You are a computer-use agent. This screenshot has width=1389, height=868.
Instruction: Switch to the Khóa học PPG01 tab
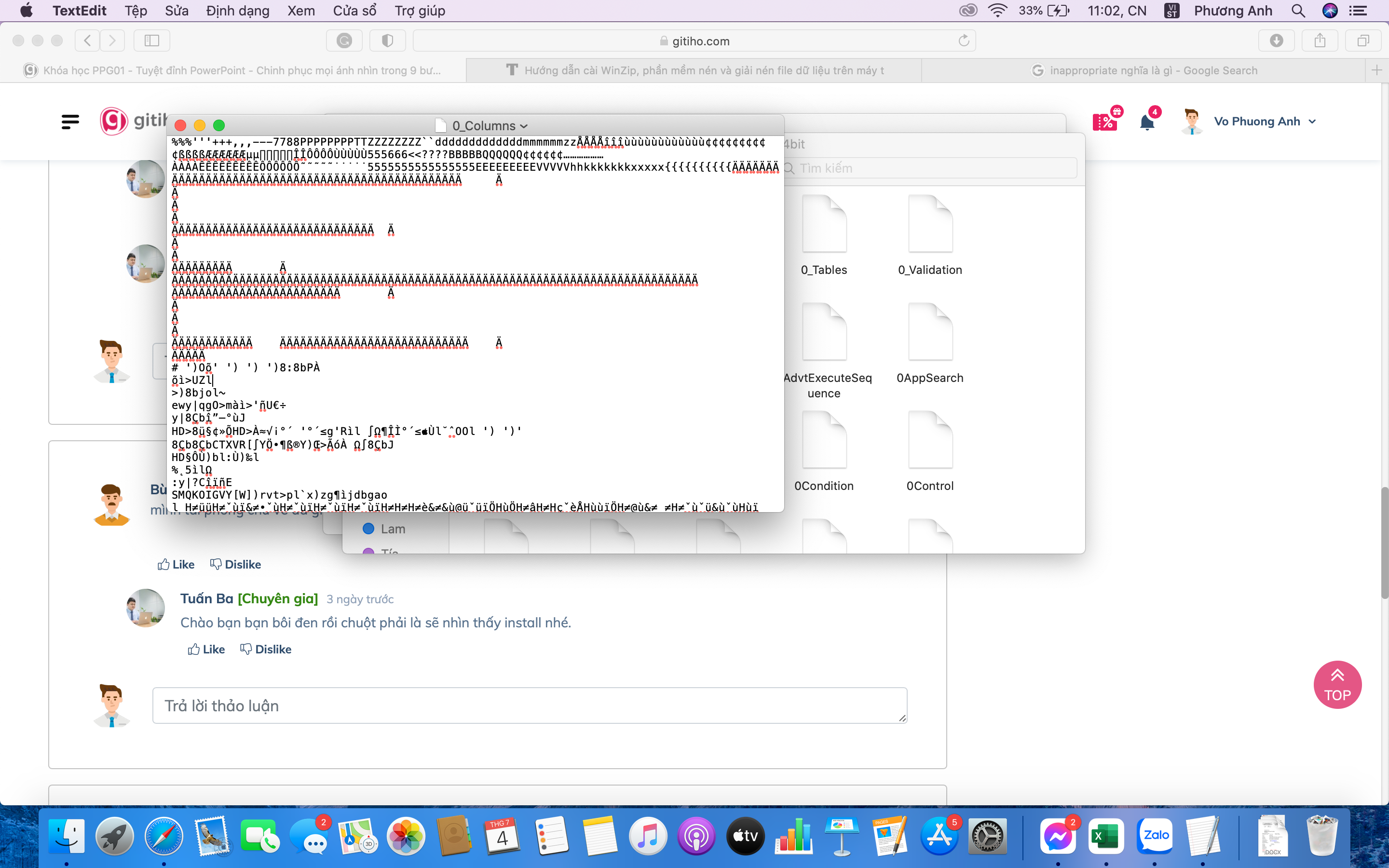pyautogui.click(x=233, y=70)
